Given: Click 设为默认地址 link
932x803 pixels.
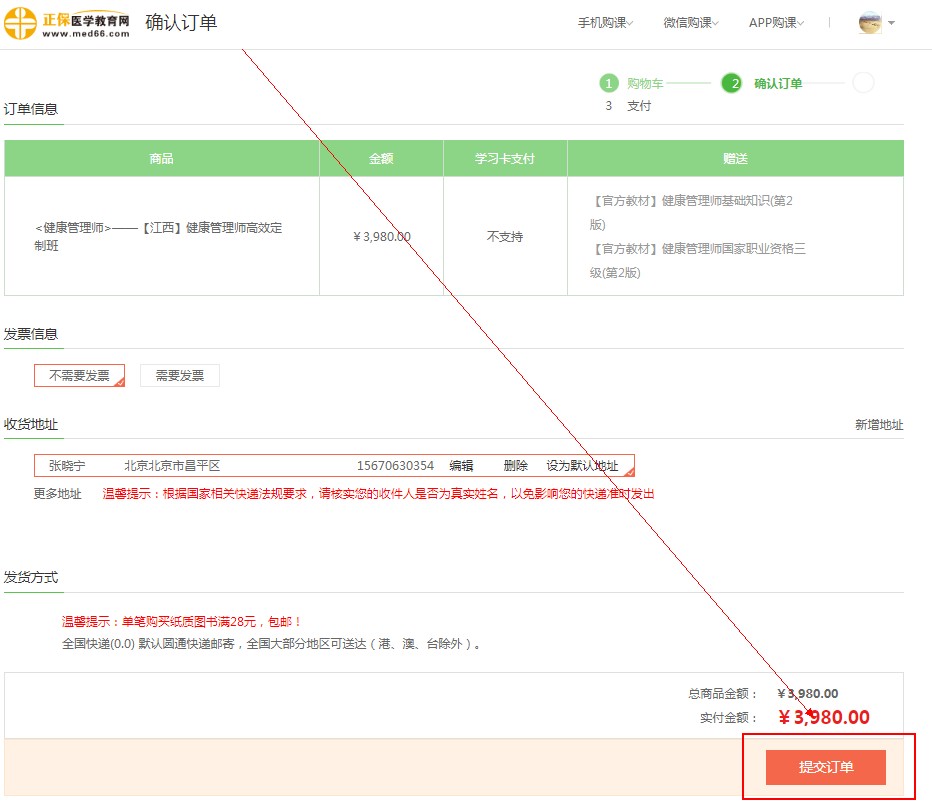Looking at the screenshot, I should (581, 466).
